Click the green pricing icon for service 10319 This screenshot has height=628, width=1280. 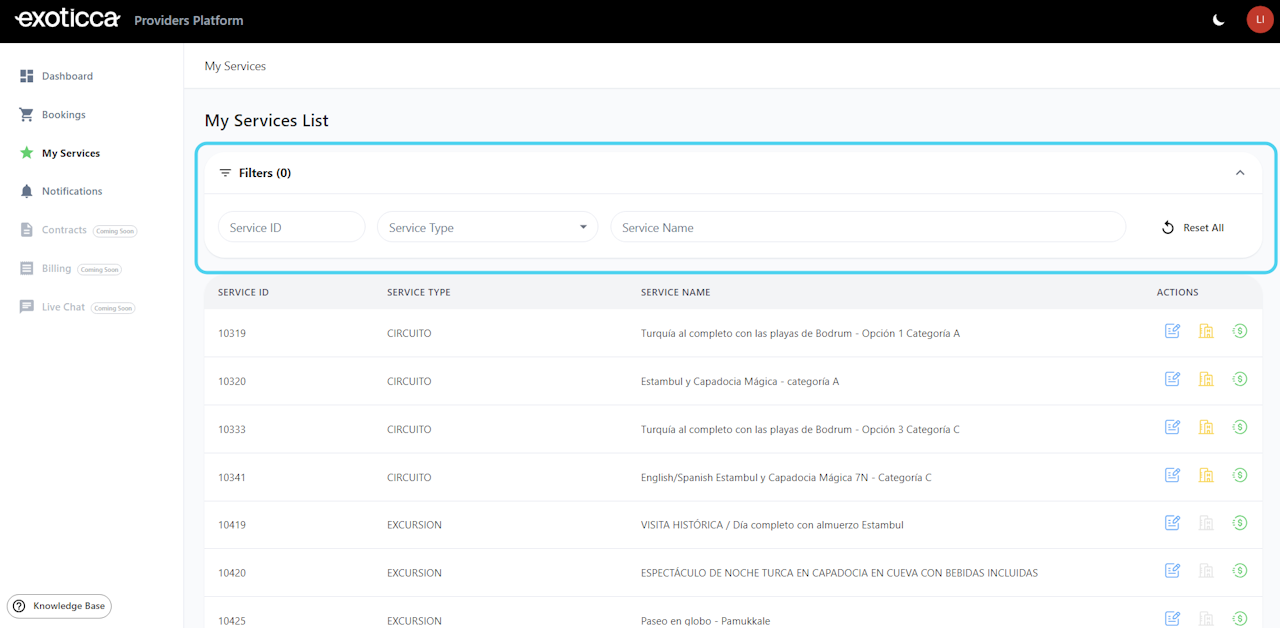(1240, 331)
